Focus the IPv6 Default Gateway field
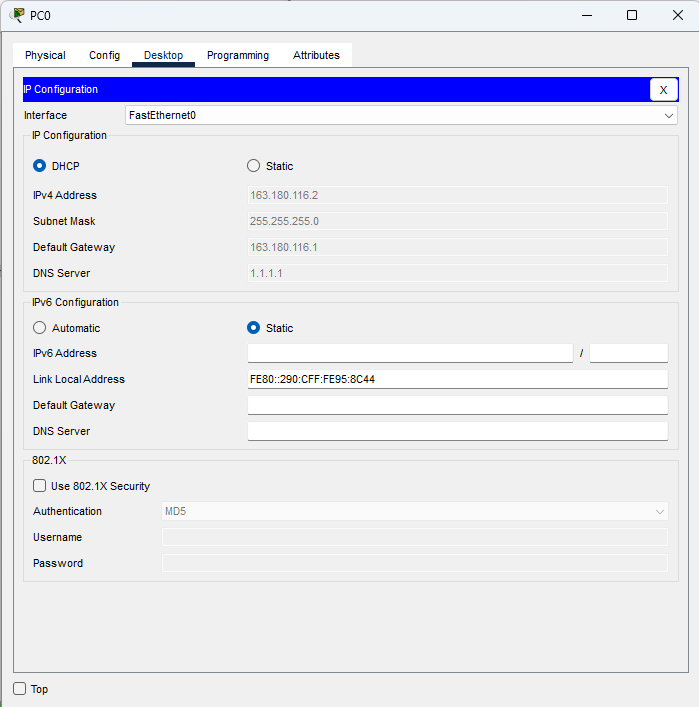Viewport: 699px width, 707px height. (457, 405)
